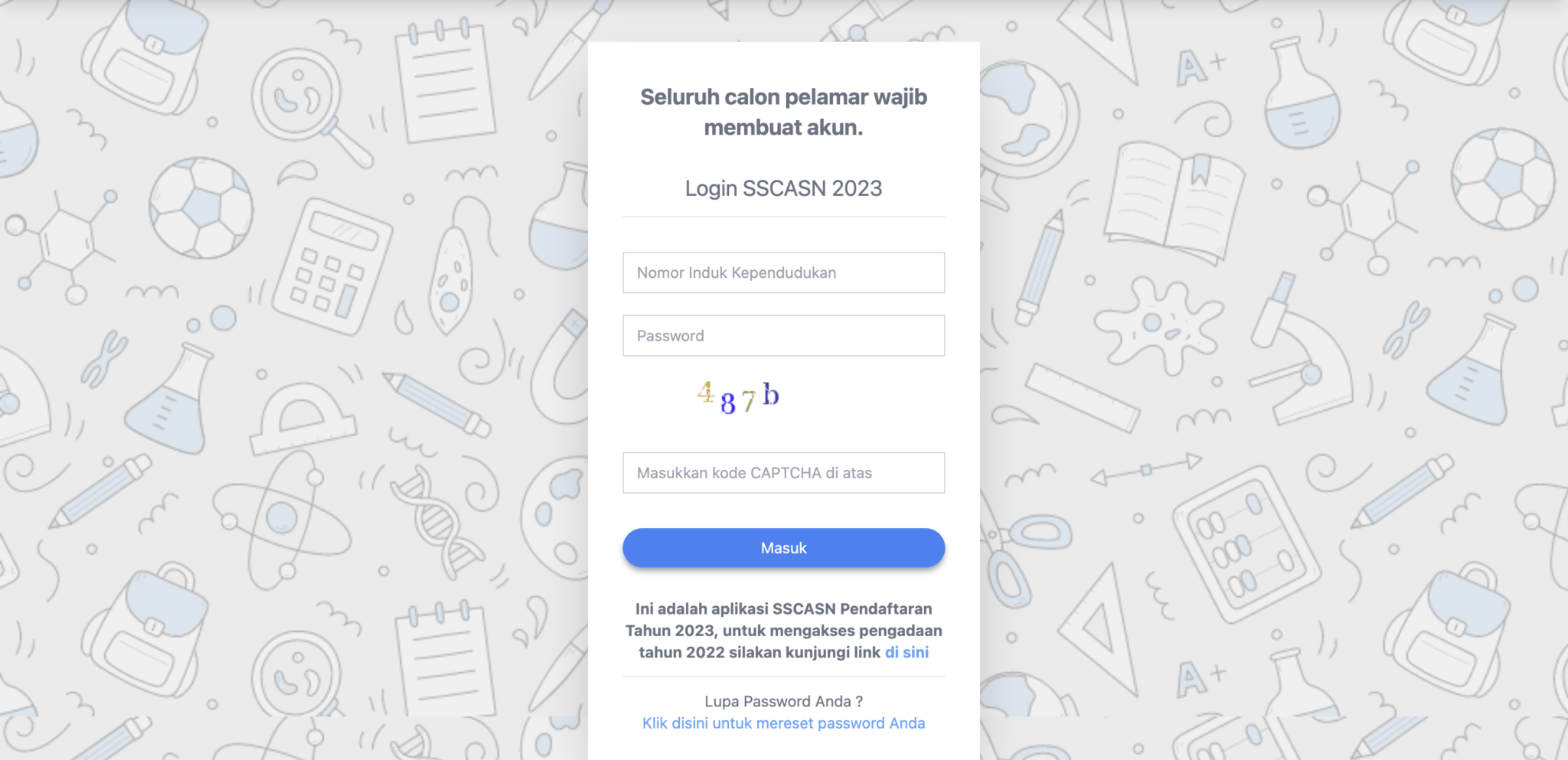This screenshot has height=760, width=1568.
Task: Click the Nomor Induk Kependudukan field
Action: 783,272
